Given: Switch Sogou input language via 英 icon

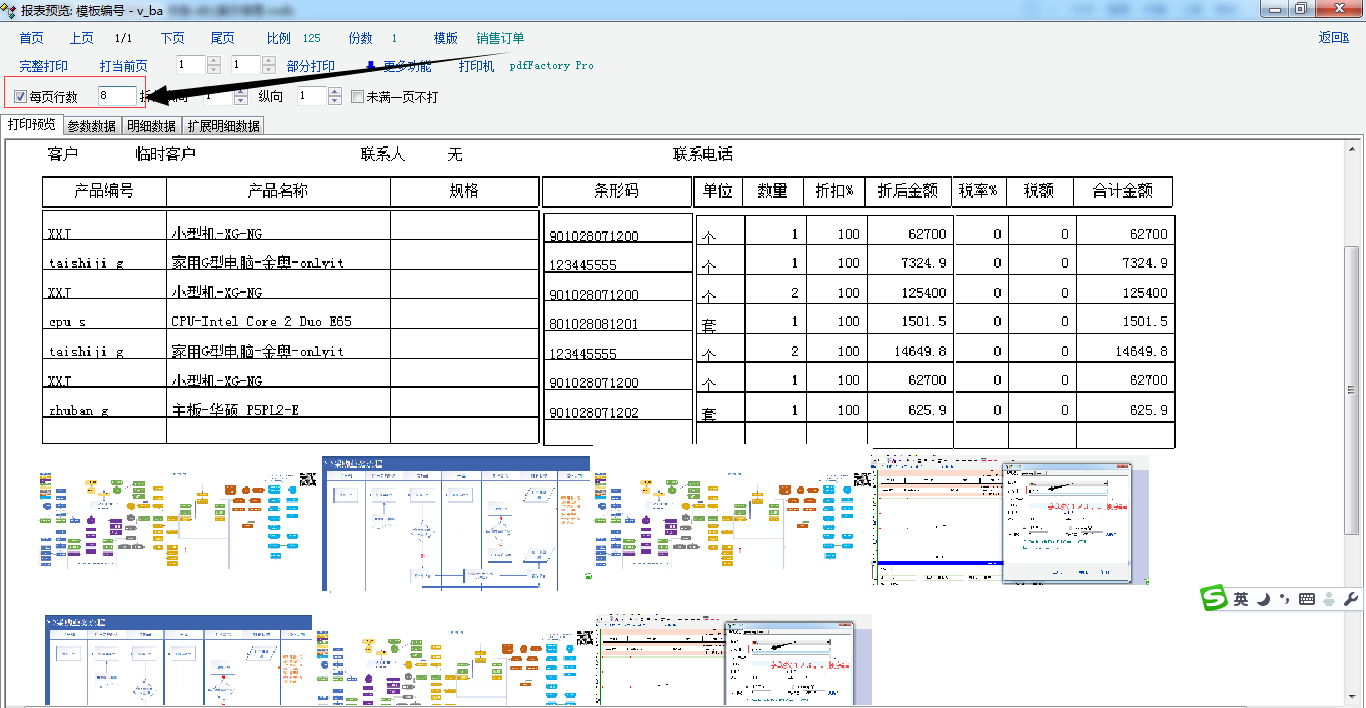Looking at the screenshot, I should [x=1241, y=599].
